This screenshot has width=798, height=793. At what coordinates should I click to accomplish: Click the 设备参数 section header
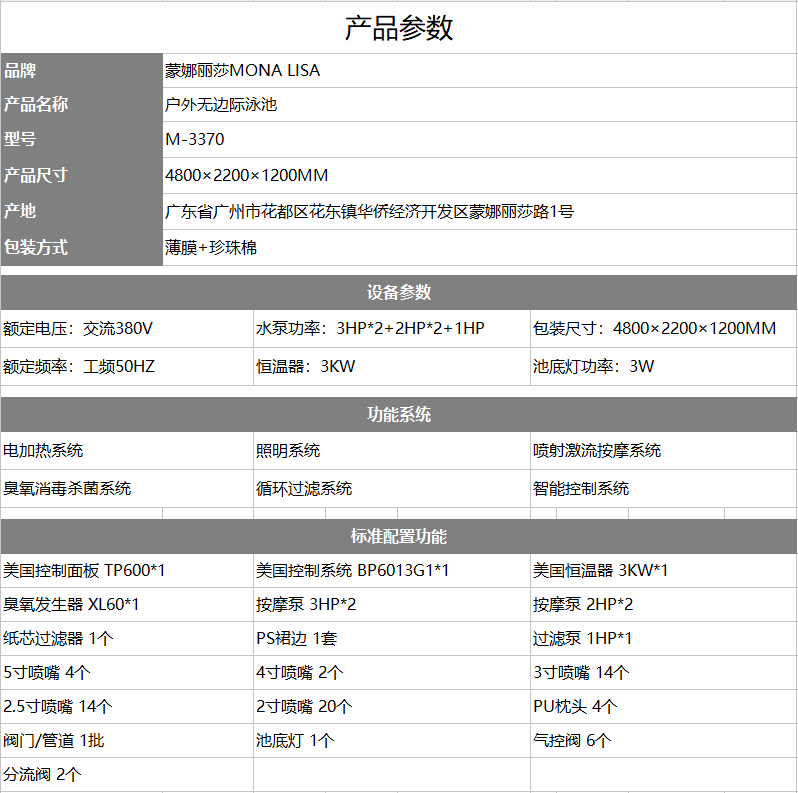tap(399, 292)
